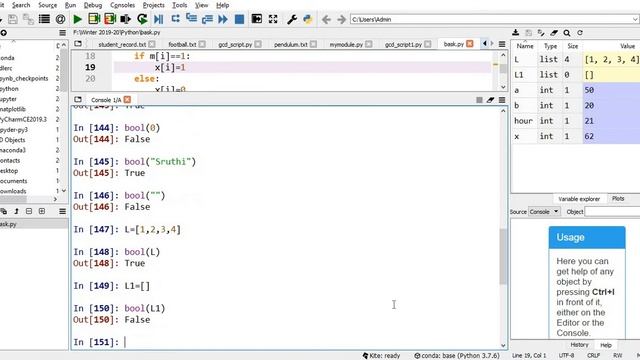Open the file explorer pane options menu
640x360 pixels.
pyautogui.click(x=62, y=33)
